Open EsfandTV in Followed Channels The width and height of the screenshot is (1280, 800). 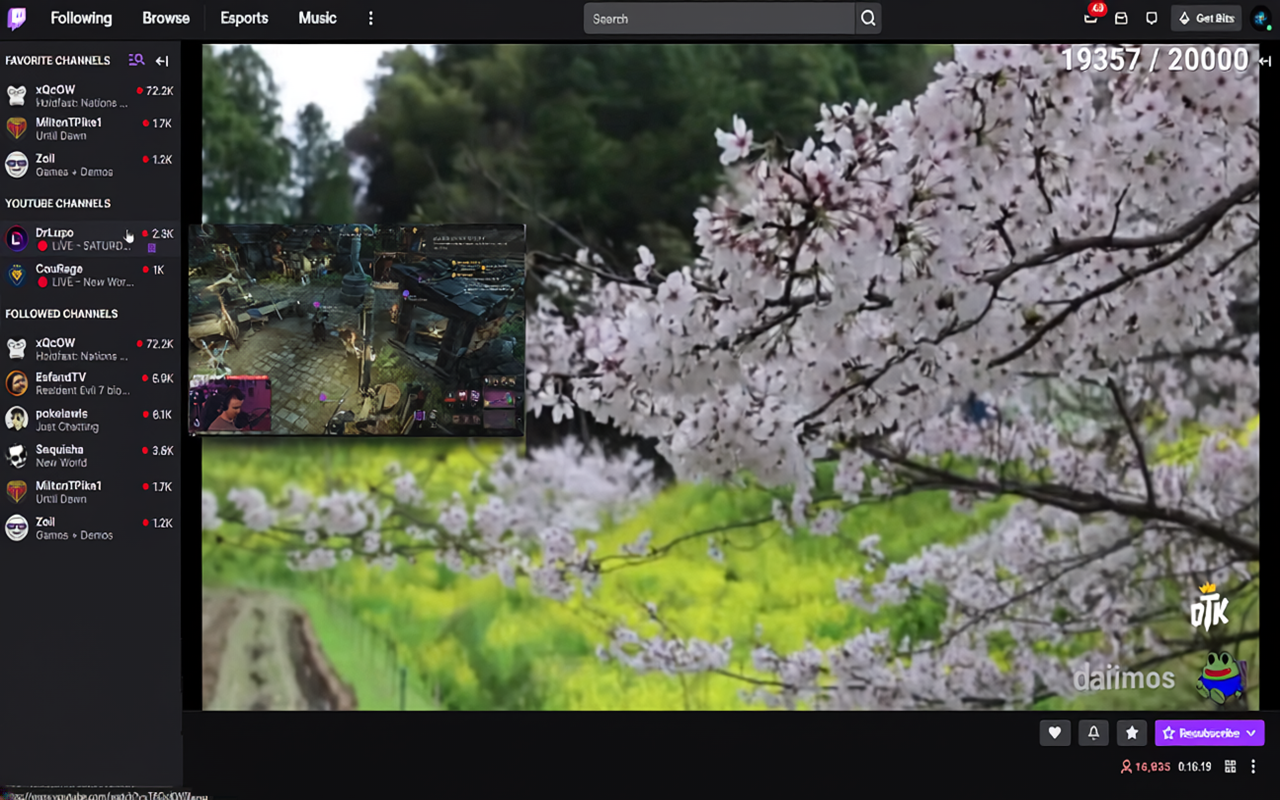90,383
